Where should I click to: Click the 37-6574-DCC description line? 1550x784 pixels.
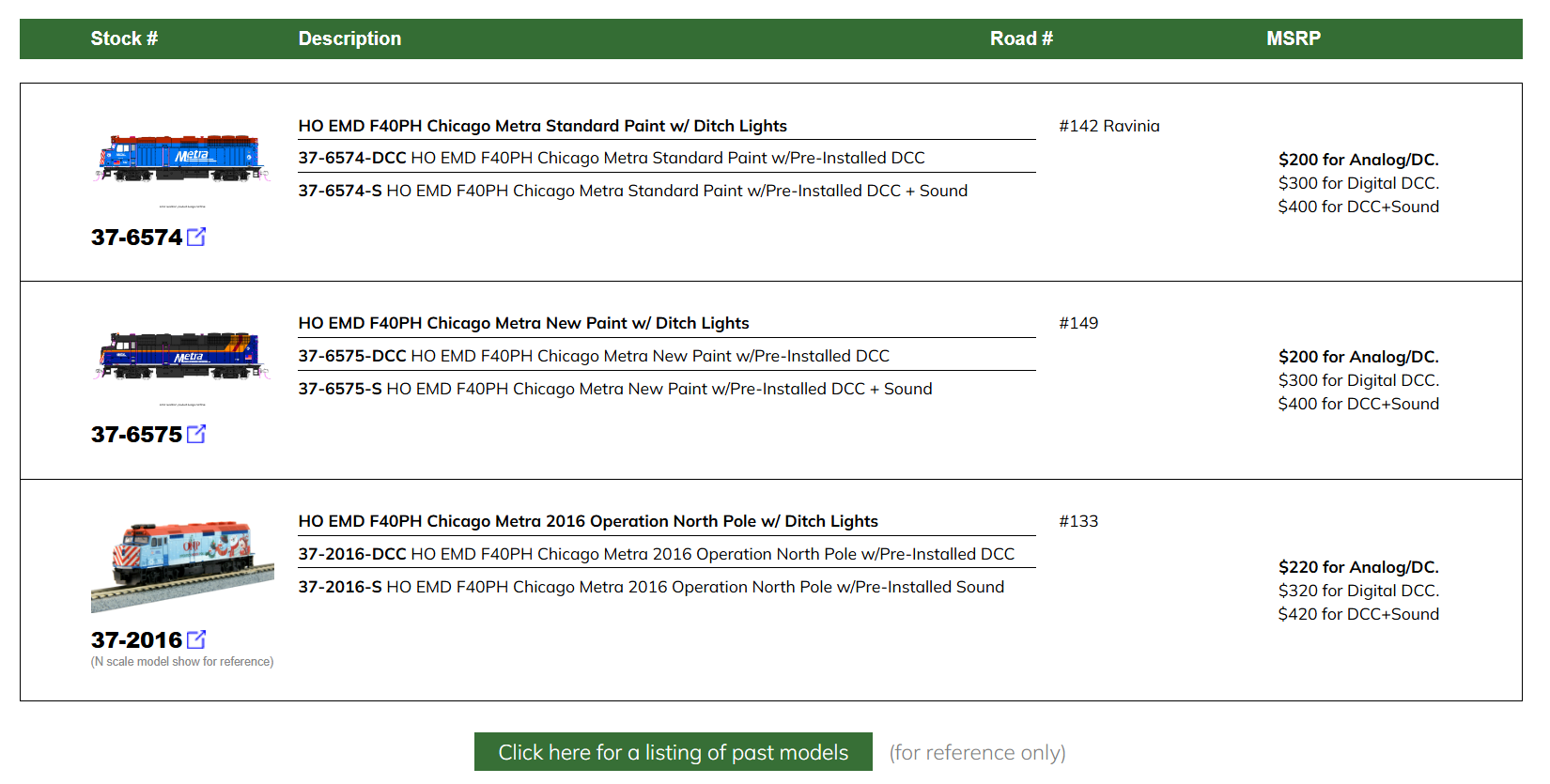tap(612, 158)
